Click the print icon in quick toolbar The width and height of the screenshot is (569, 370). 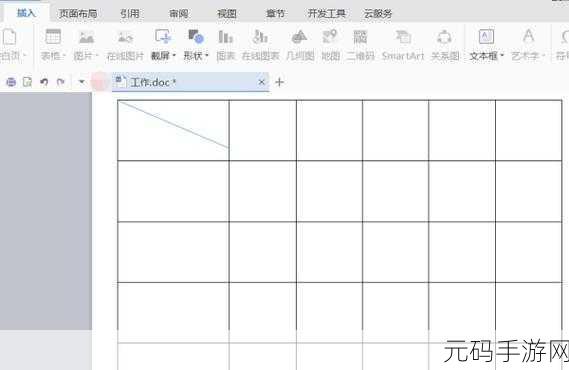(x=11, y=82)
